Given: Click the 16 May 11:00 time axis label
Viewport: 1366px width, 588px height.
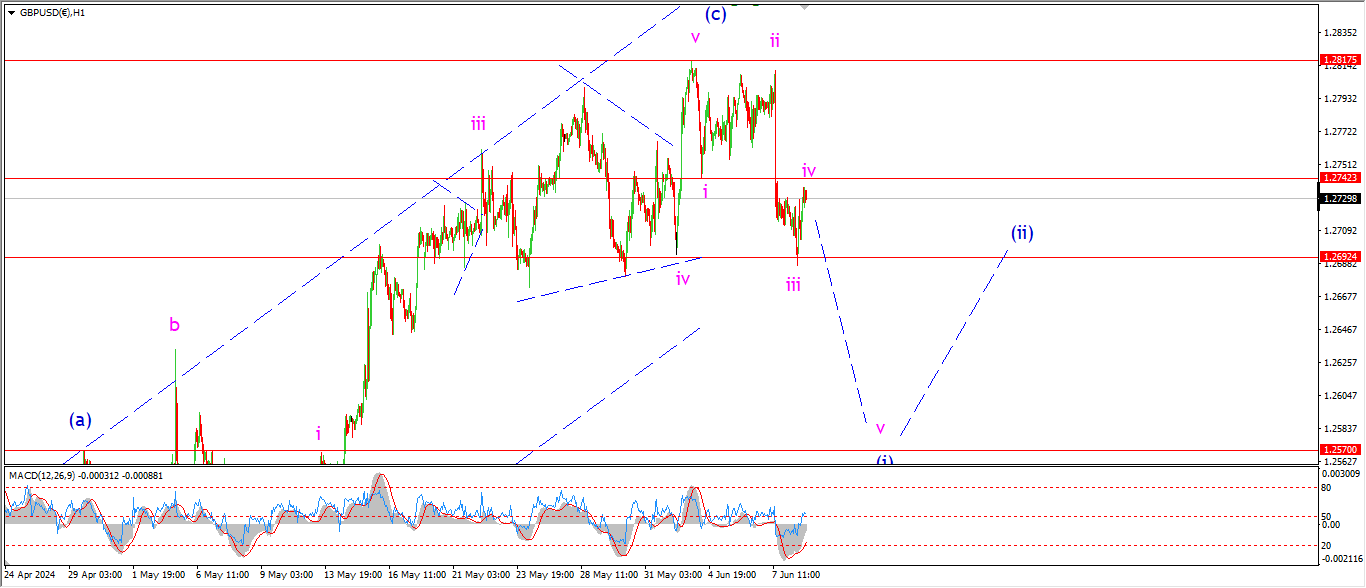Looking at the screenshot, I should 415,576.
